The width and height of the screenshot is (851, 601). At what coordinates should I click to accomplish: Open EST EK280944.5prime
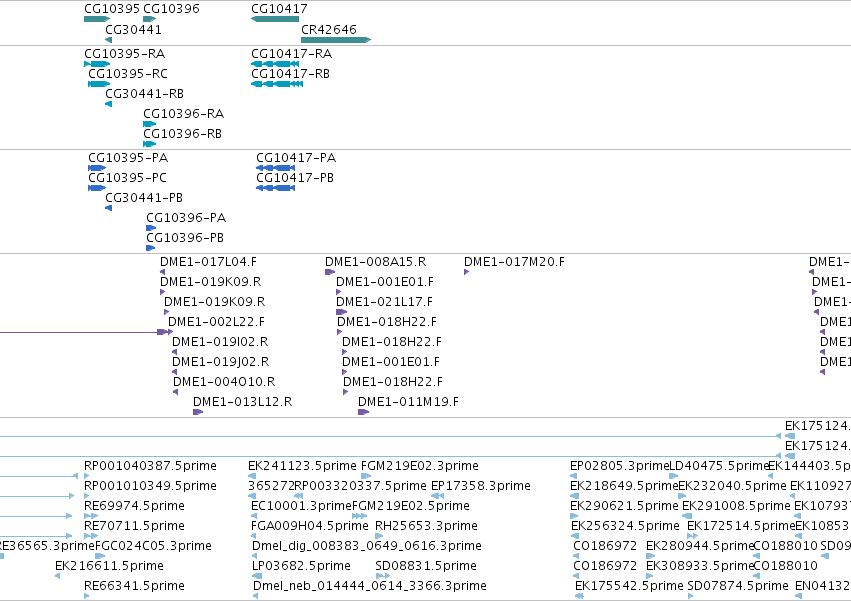700,546
